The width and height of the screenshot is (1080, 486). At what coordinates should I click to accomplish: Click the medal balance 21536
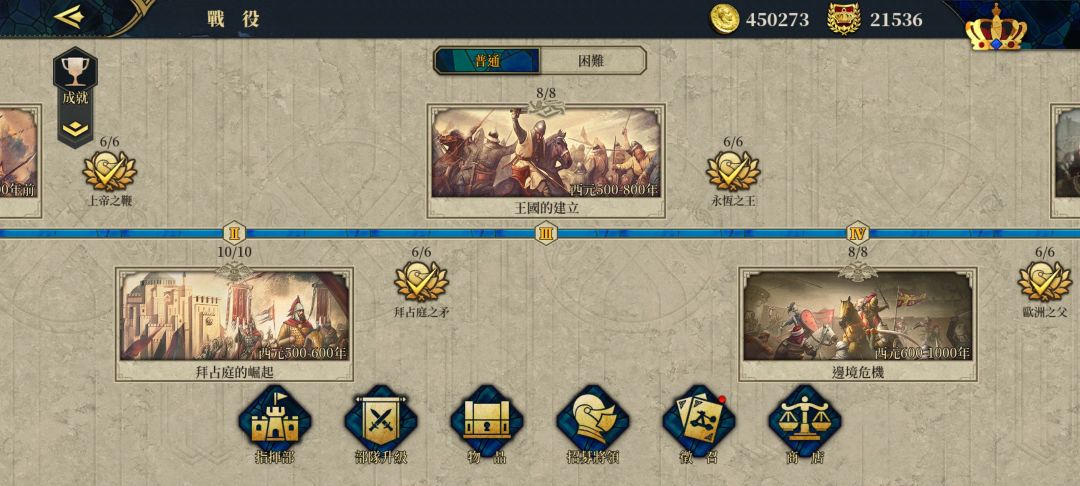tap(875, 19)
